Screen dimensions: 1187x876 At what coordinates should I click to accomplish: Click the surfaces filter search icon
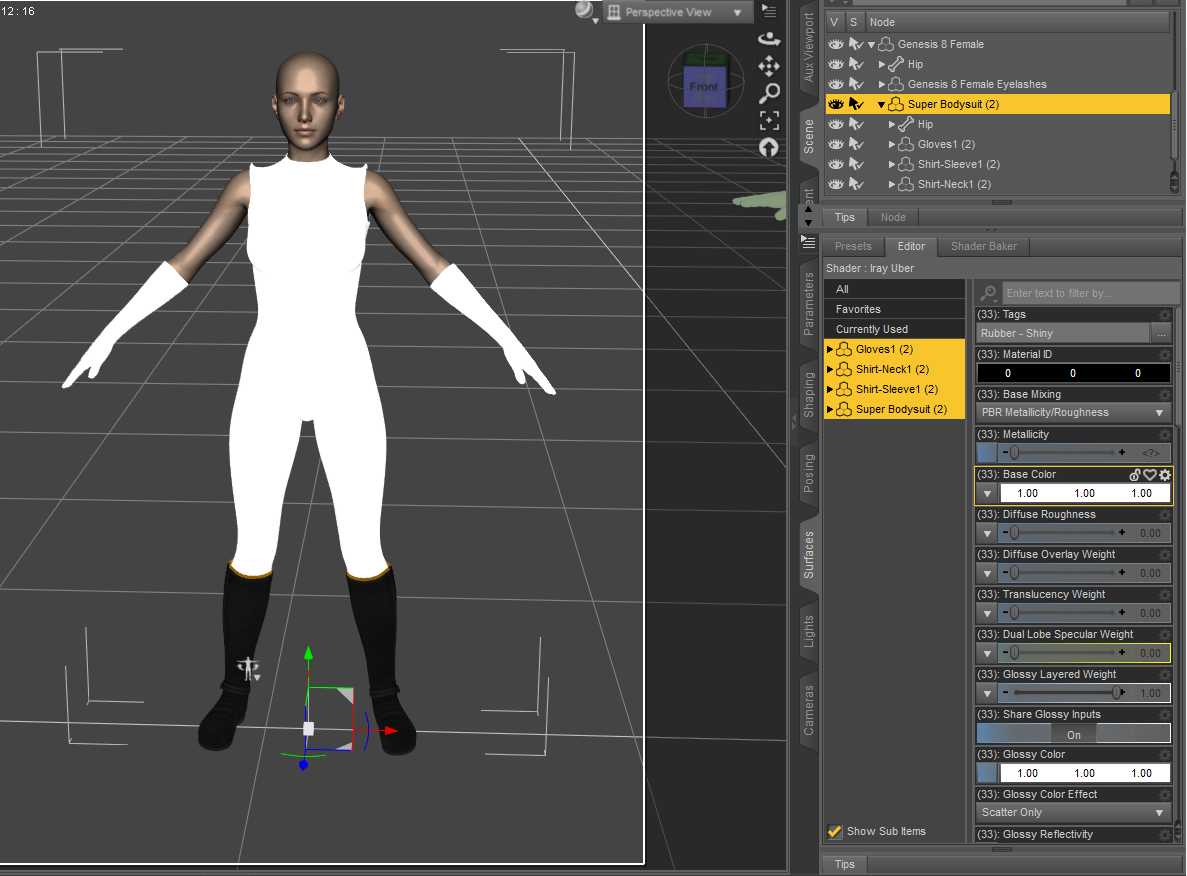click(988, 293)
